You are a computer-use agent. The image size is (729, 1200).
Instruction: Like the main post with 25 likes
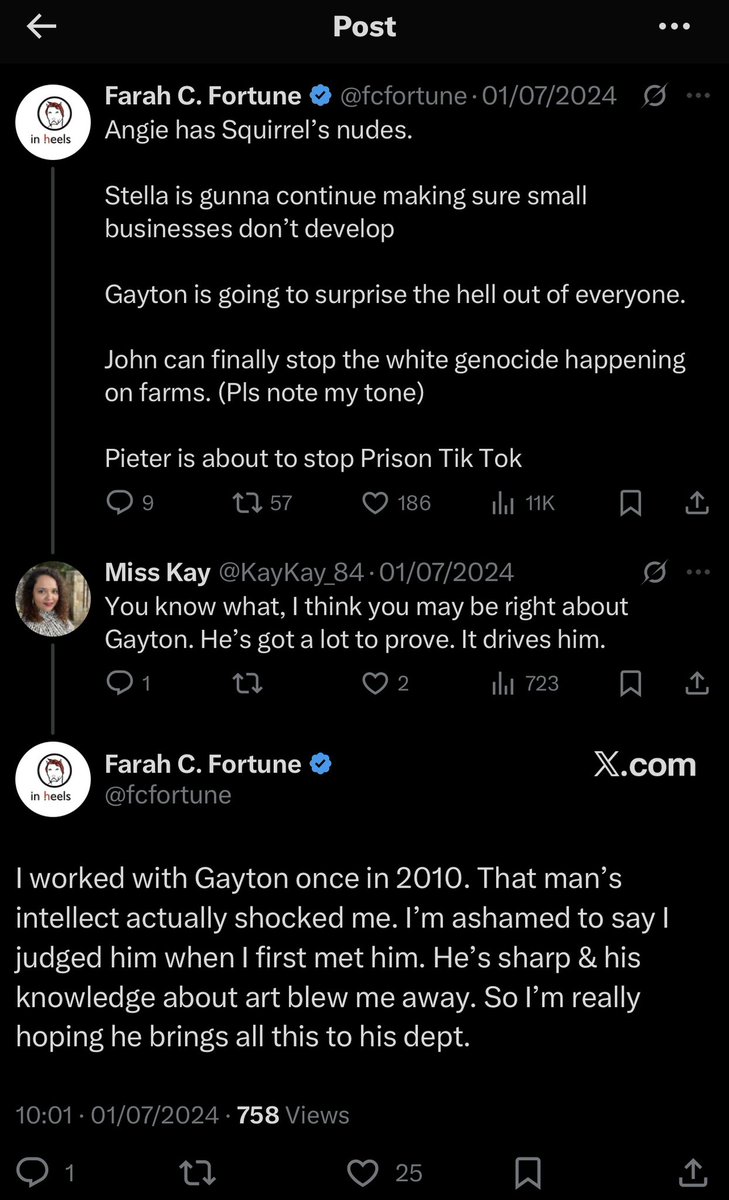click(364, 1172)
